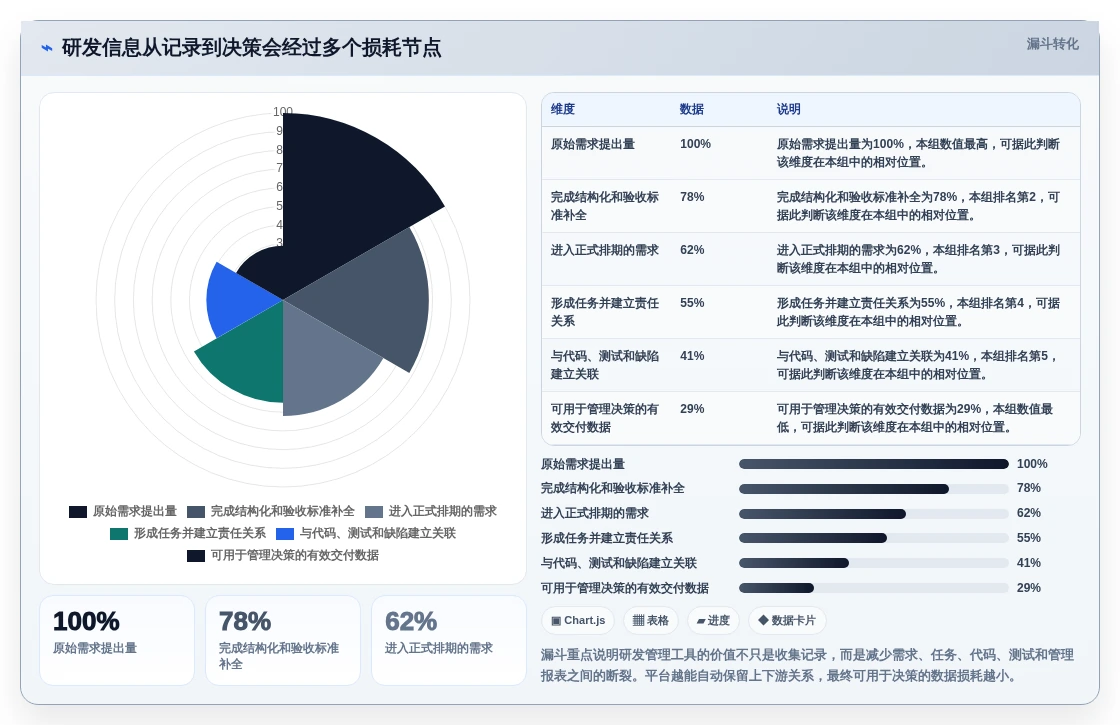Toggle legend swatch for 原始需求提出量
Viewport: 1120px width, 725px height.
click(78, 511)
